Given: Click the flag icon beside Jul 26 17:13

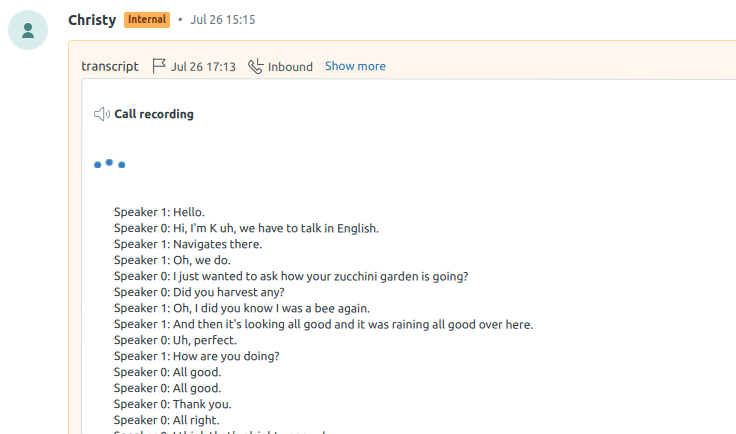Looking at the screenshot, I should [x=159, y=66].
